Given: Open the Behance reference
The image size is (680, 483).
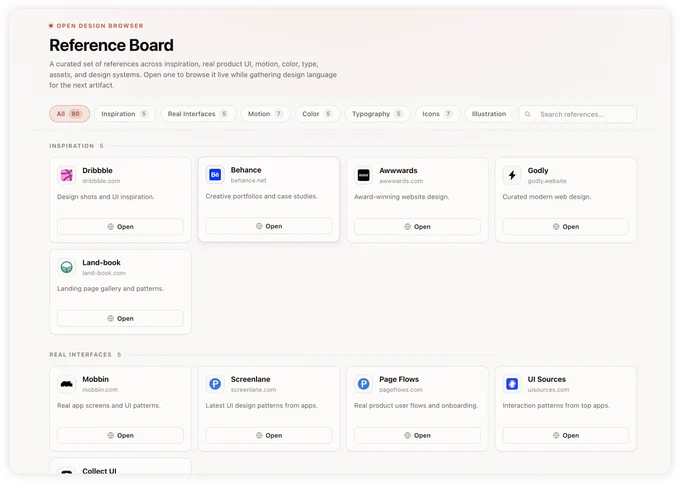Looking at the screenshot, I should point(269,226).
